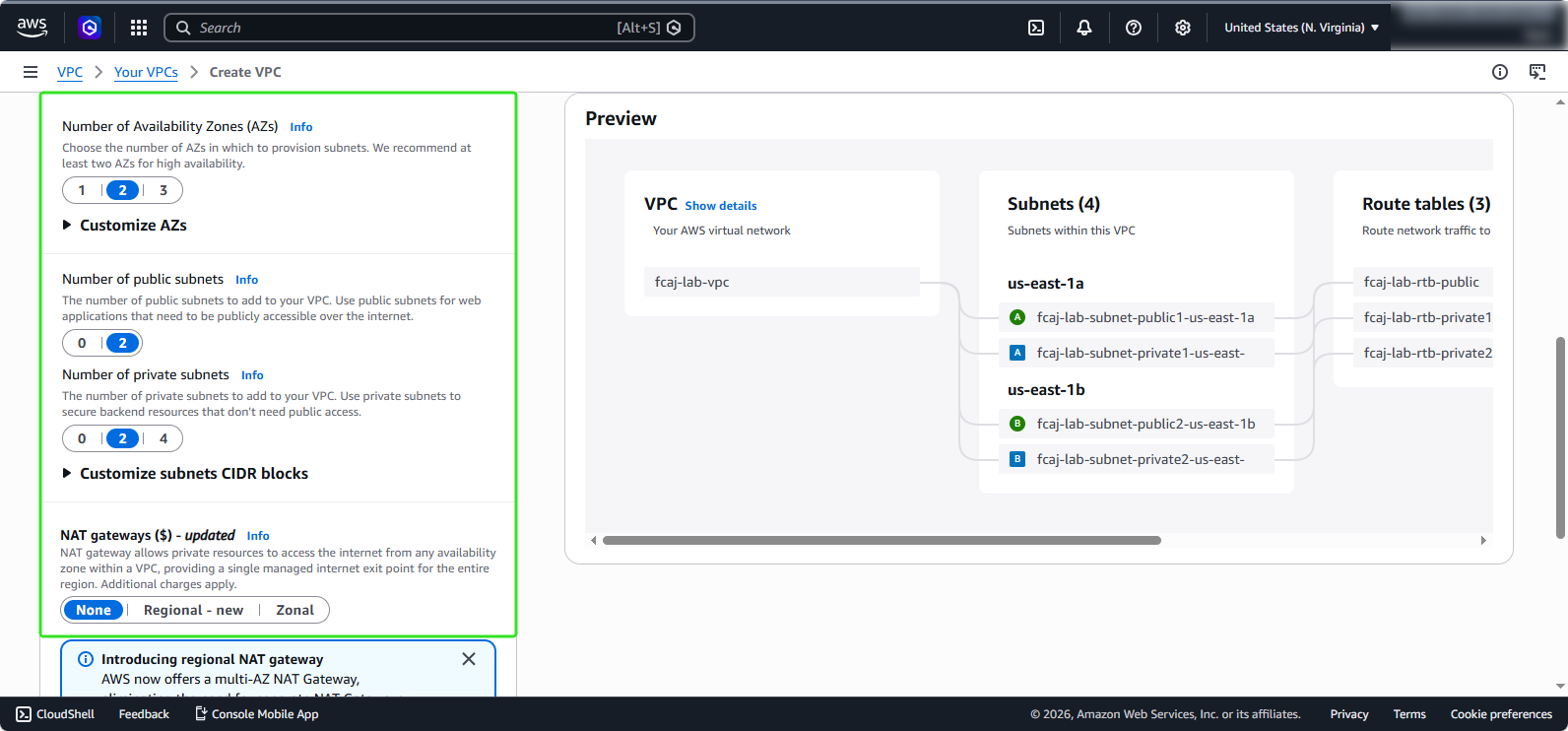Open Info for NAT gateways
Viewport: 1568px width, 731px height.
[x=258, y=536]
